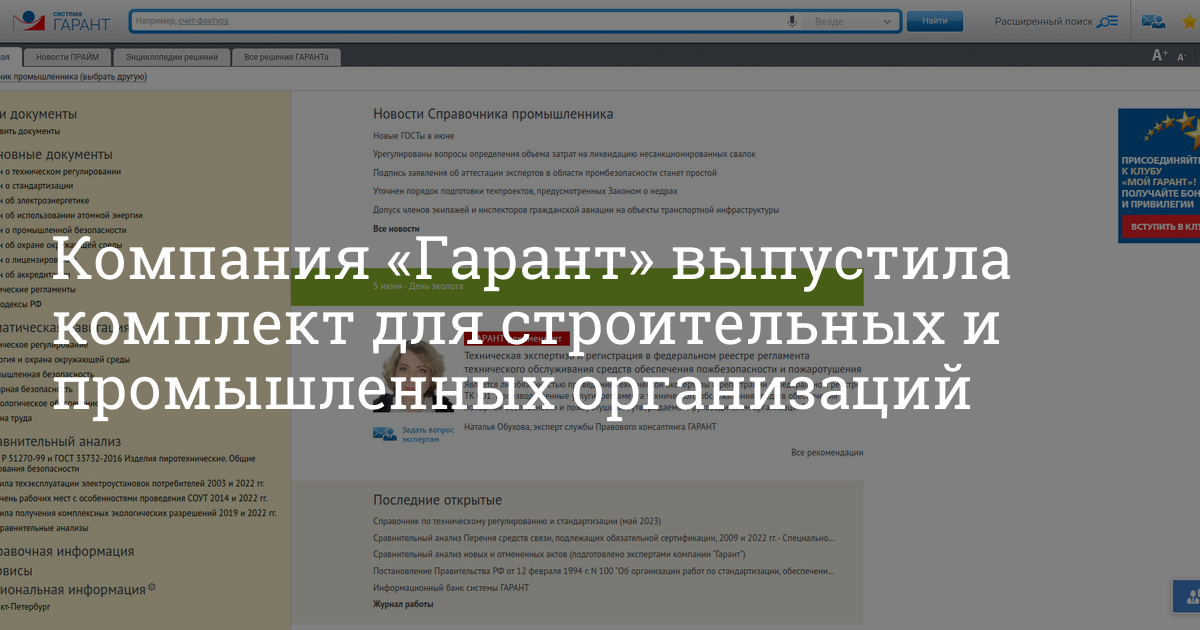Viewport: 1200px width, 630px height.
Task: Increase font size with A+ icon
Action: (1160, 56)
